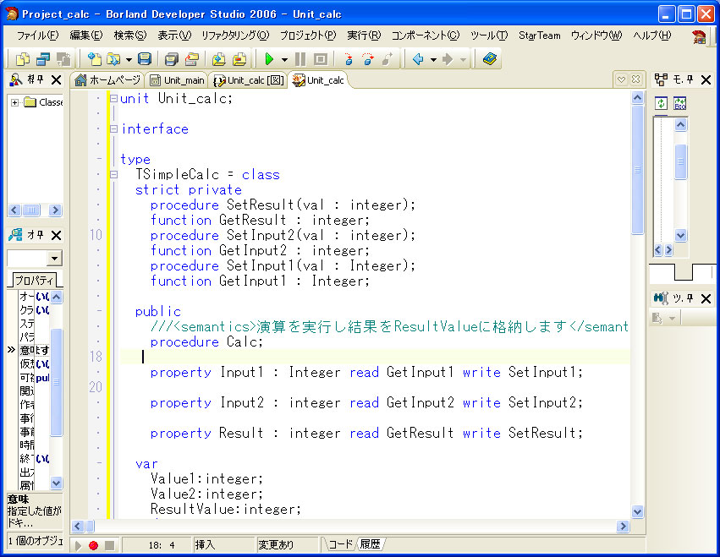Click the new file with star icon
This screenshot has height=557, width=720.
(94, 59)
